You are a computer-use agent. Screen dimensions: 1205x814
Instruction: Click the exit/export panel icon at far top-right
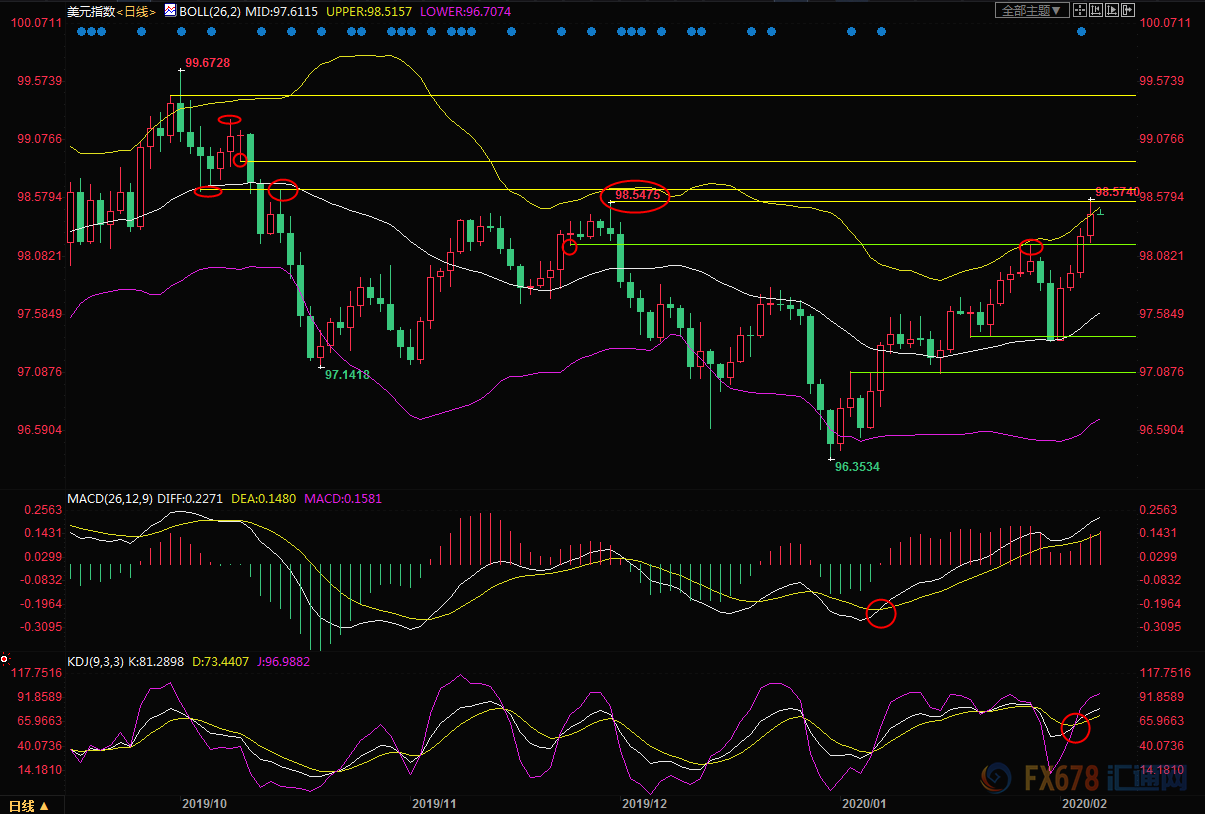[1128, 10]
